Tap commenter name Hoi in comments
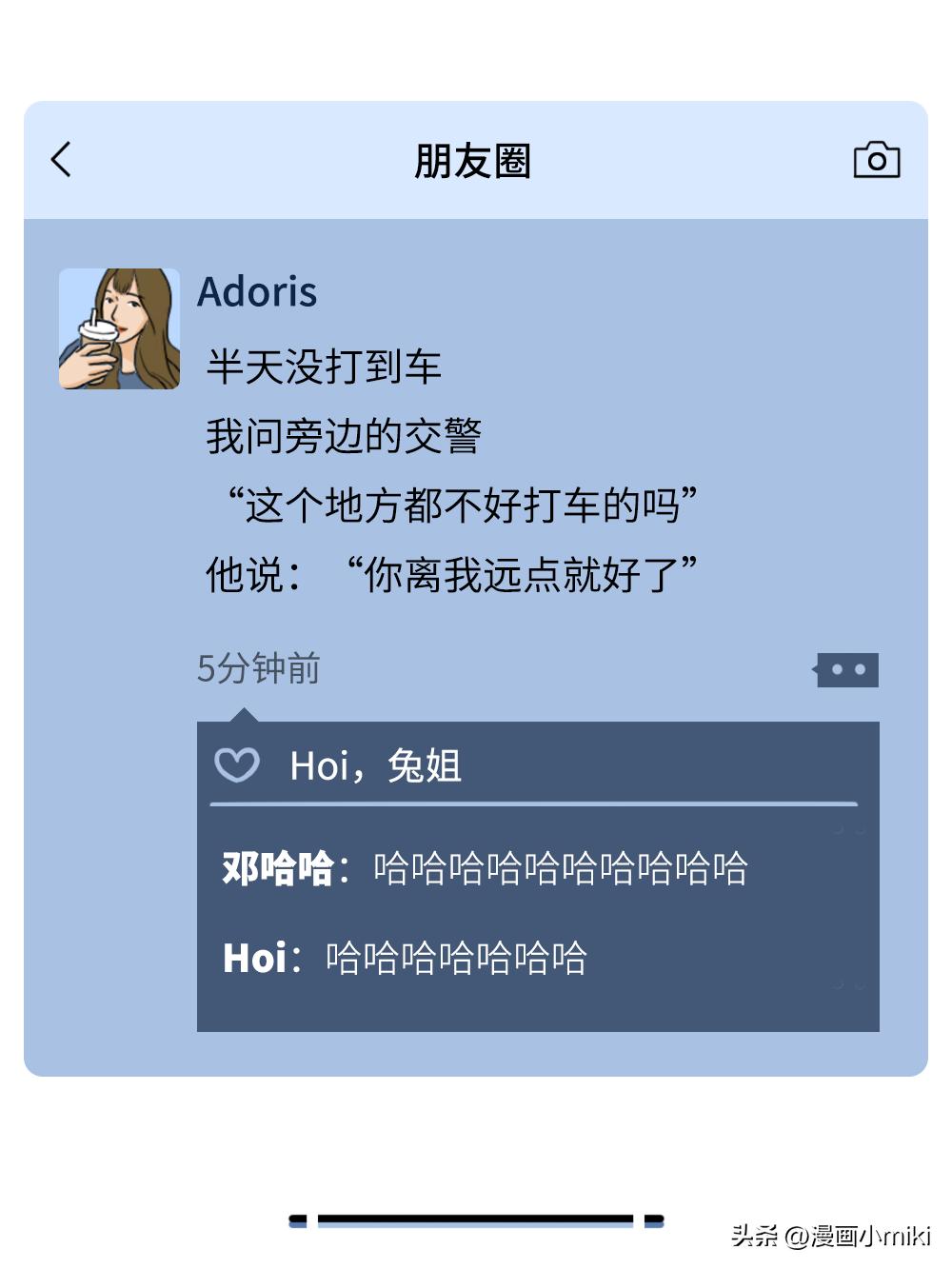The height and width of the screenshot is (1269, 952). tap(254, 958)
